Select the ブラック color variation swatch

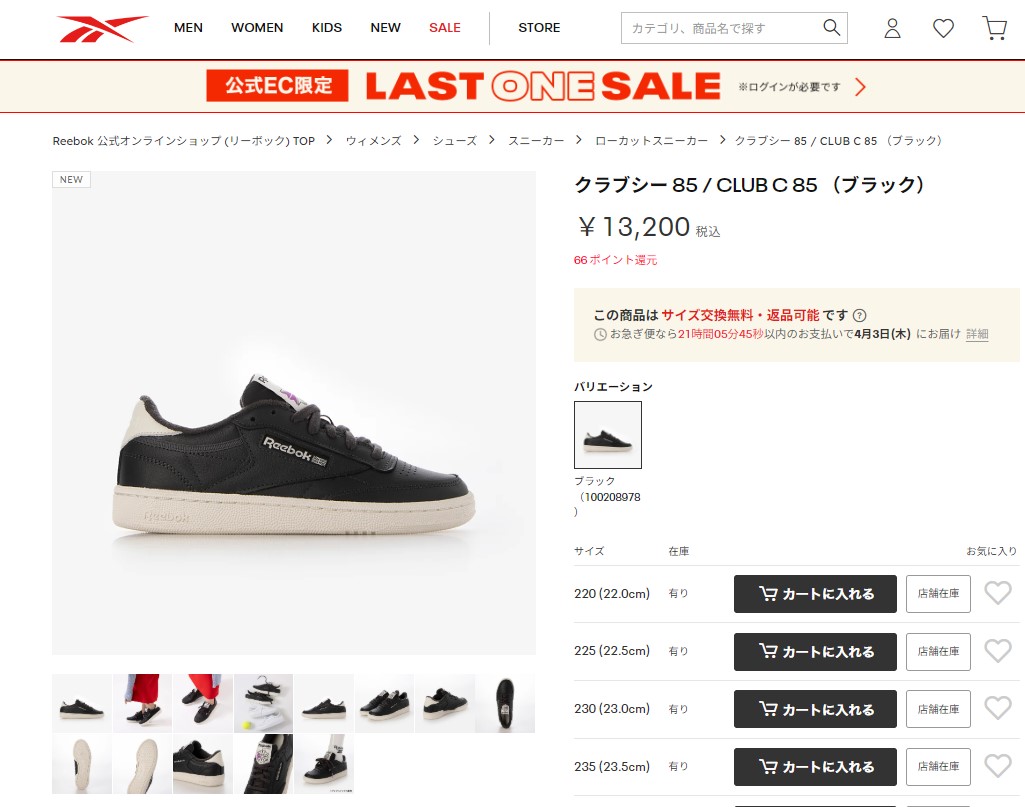(x=608, y=435)
